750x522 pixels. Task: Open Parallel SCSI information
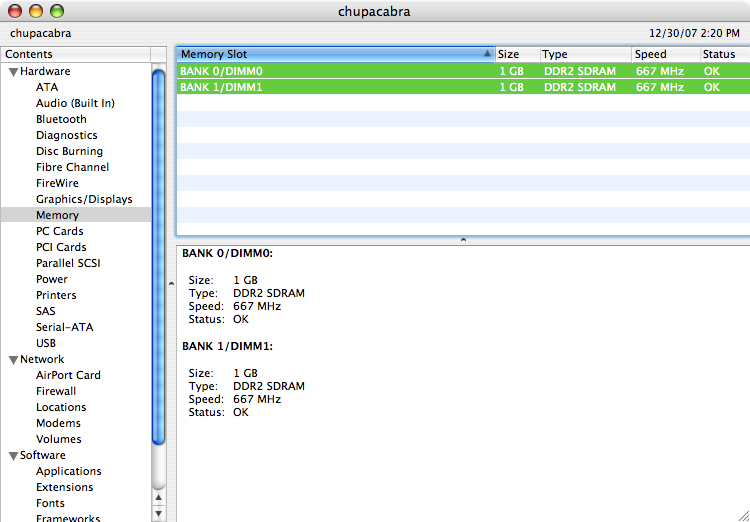coord(68,263)
